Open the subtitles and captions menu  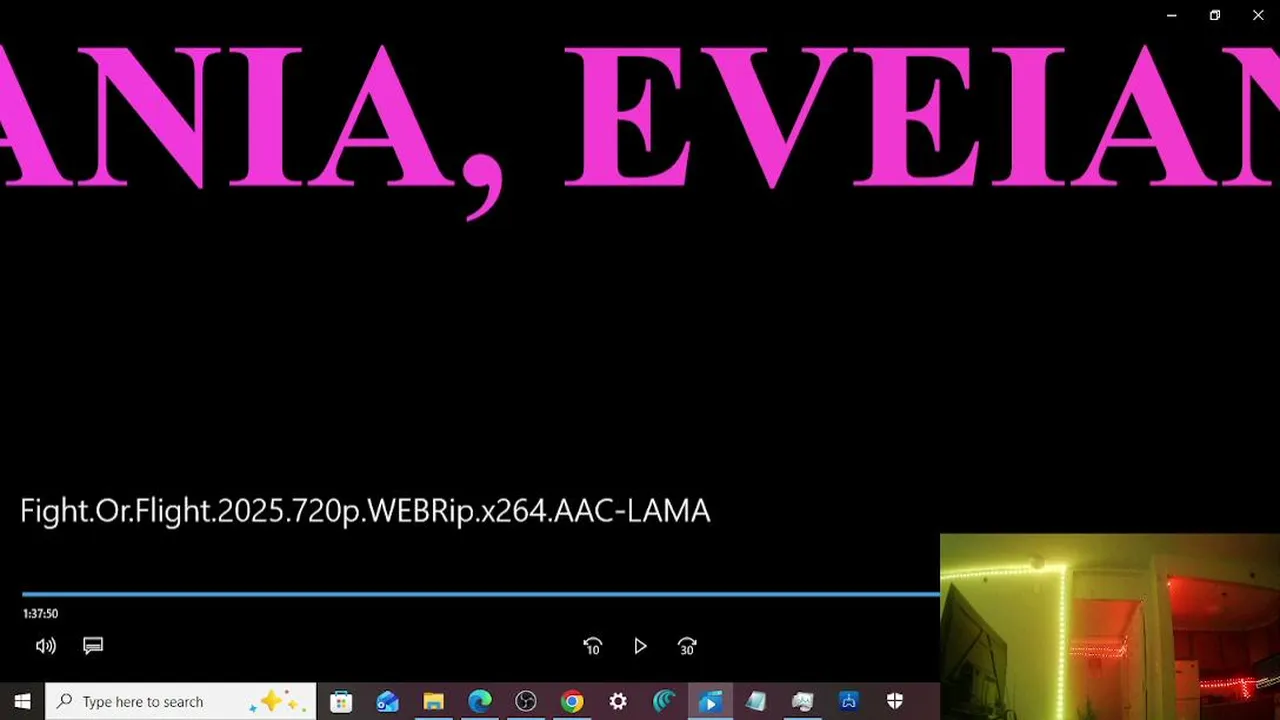pos(93,646)
